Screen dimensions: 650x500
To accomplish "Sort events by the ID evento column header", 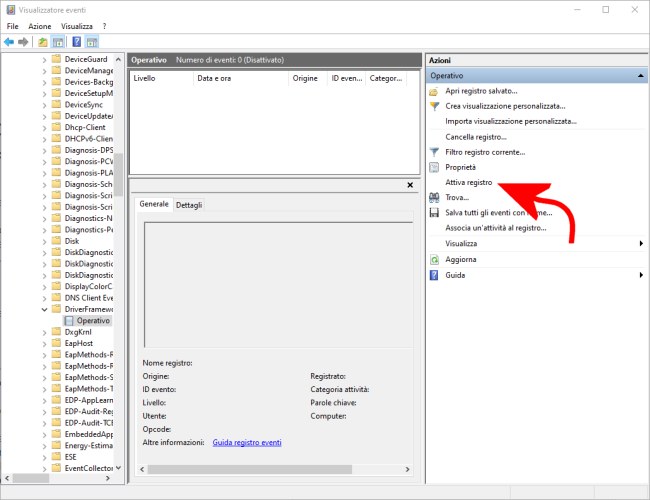I will [x=347, y=78].
